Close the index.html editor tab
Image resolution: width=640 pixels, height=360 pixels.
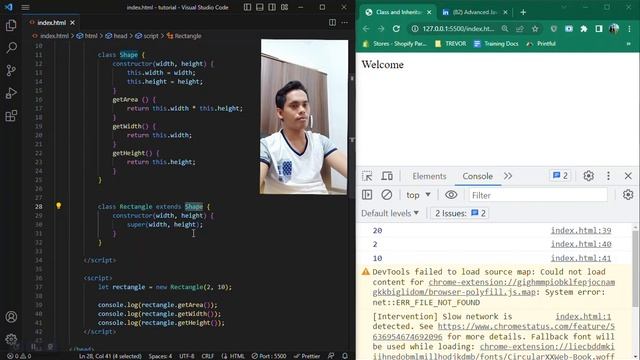click(x=72, y=22)
